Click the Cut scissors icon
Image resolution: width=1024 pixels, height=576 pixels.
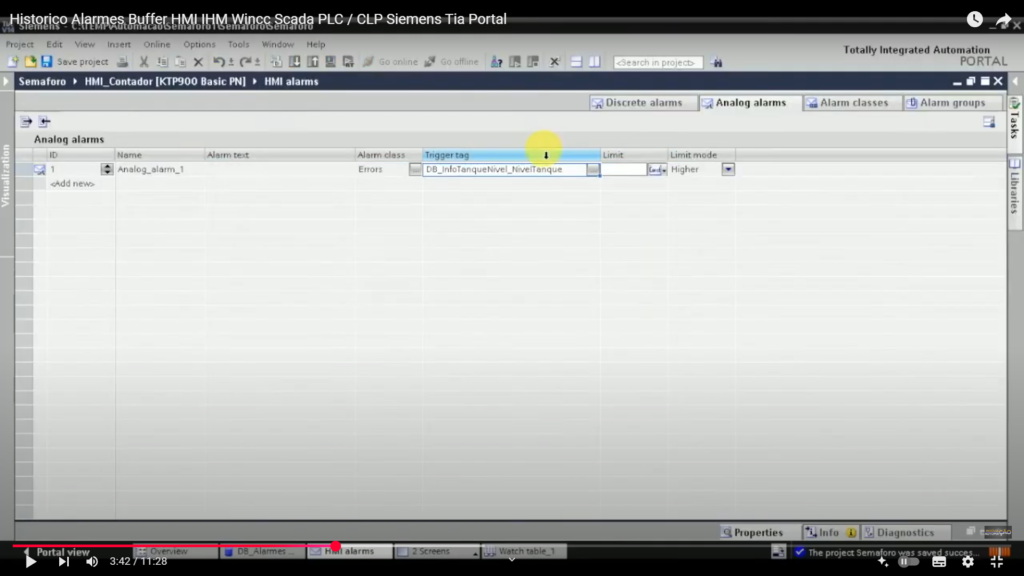click(144, 61)
